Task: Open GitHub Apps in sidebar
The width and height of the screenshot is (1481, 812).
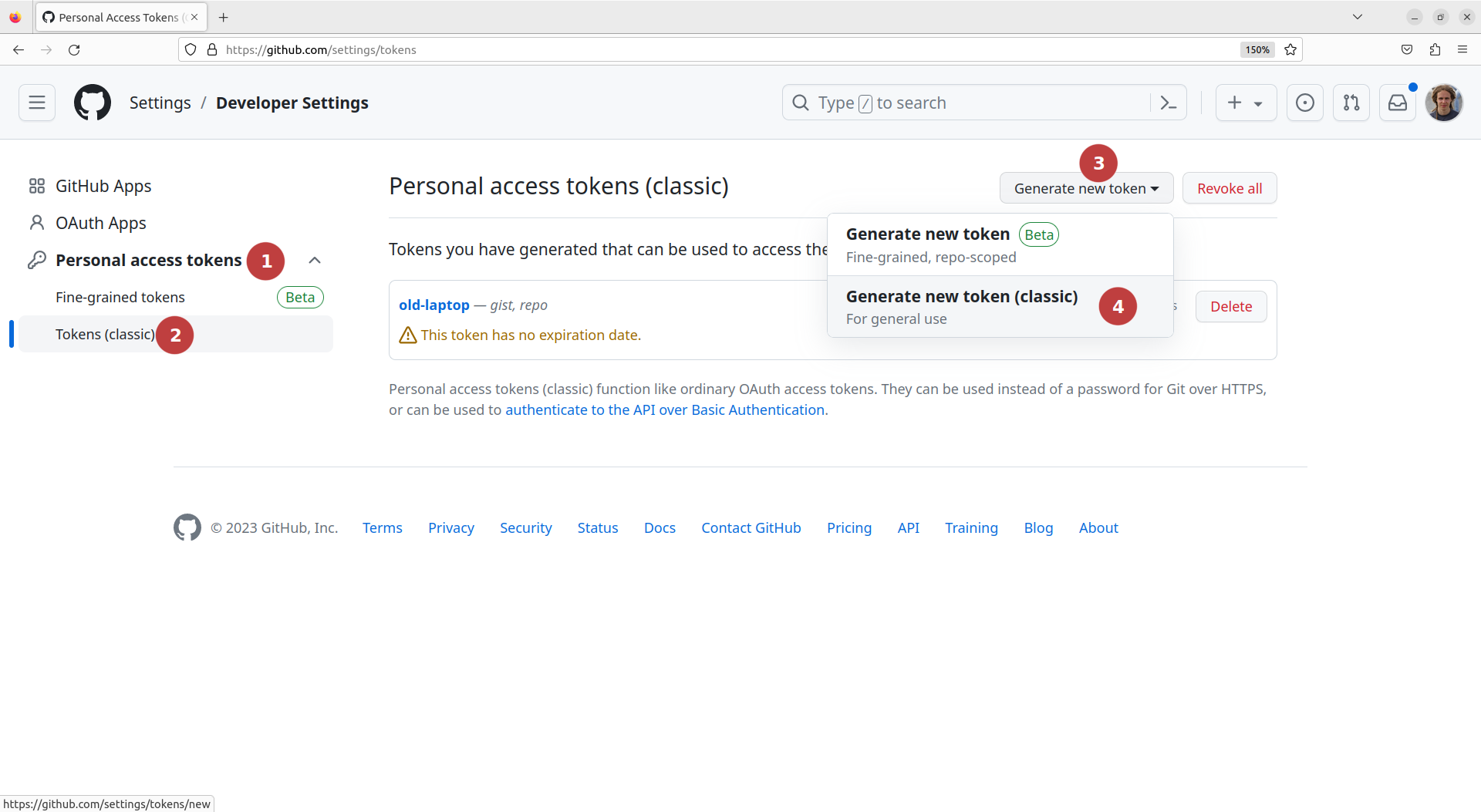Action: point(103,186)
